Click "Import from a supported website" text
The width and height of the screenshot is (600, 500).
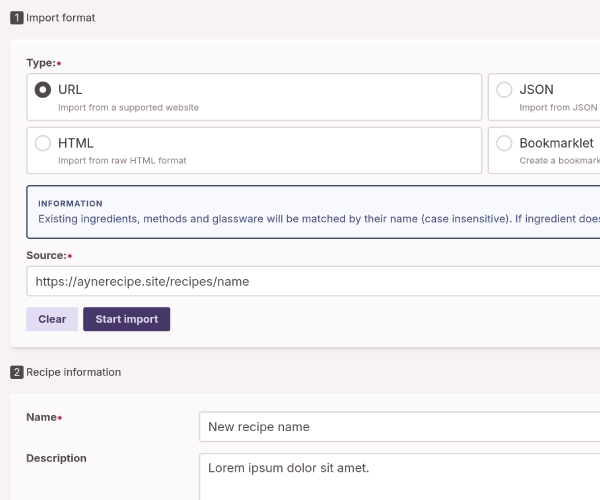pos(128,107)
